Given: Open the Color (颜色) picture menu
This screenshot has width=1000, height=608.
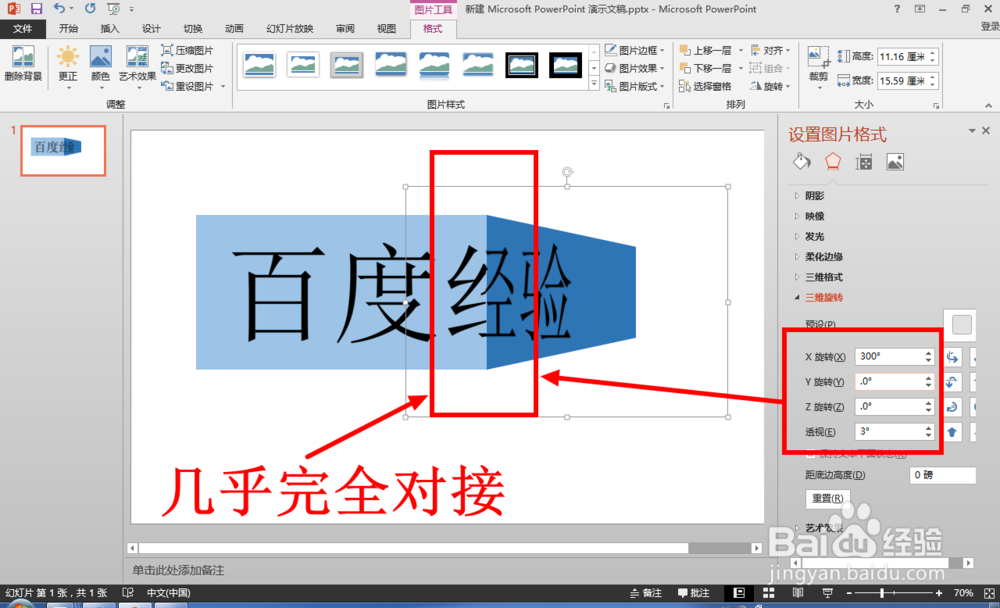Looking at the screenshot, I should [100, 66].
